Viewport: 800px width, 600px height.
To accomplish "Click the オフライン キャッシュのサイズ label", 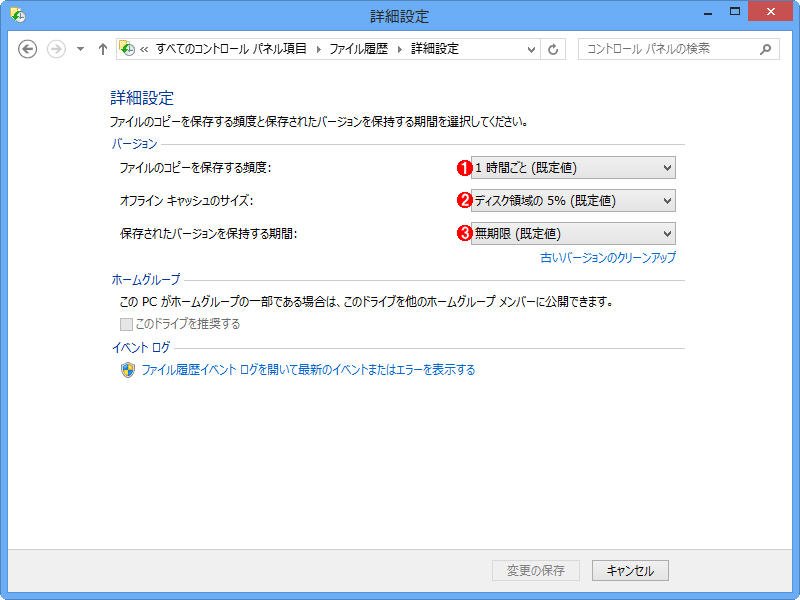I will (x=186, y=201).
